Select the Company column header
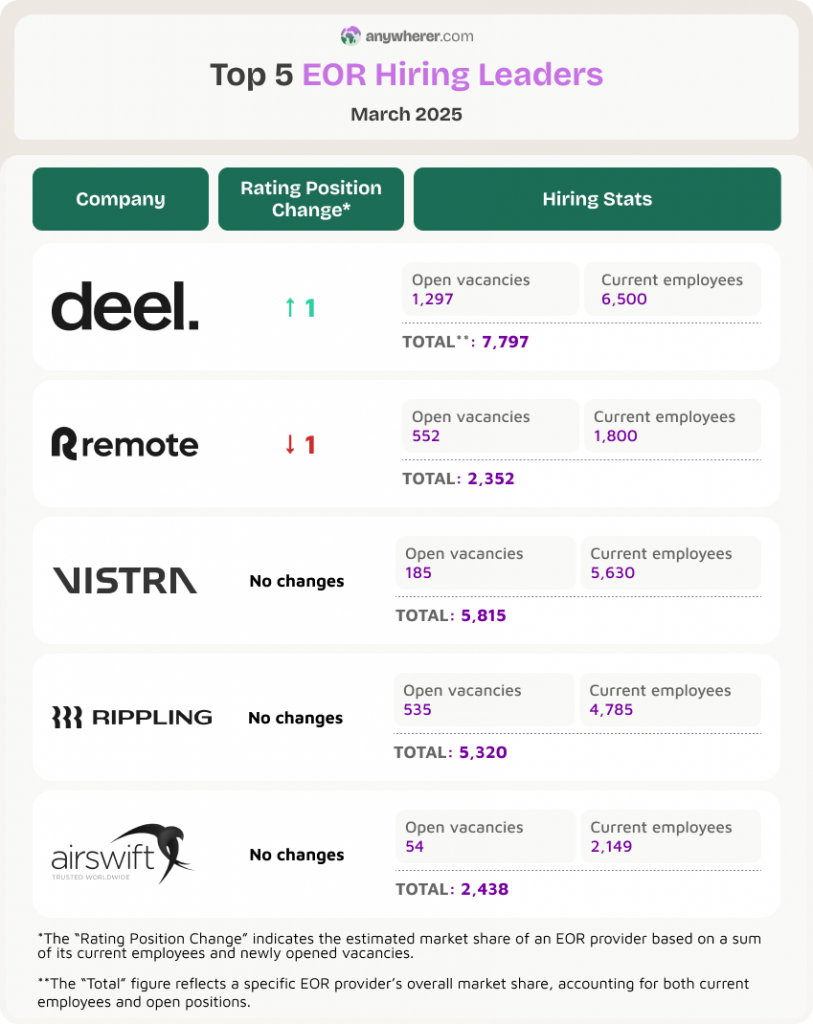The width and height of the screenshot is (813, 1024). pos(120,199)
